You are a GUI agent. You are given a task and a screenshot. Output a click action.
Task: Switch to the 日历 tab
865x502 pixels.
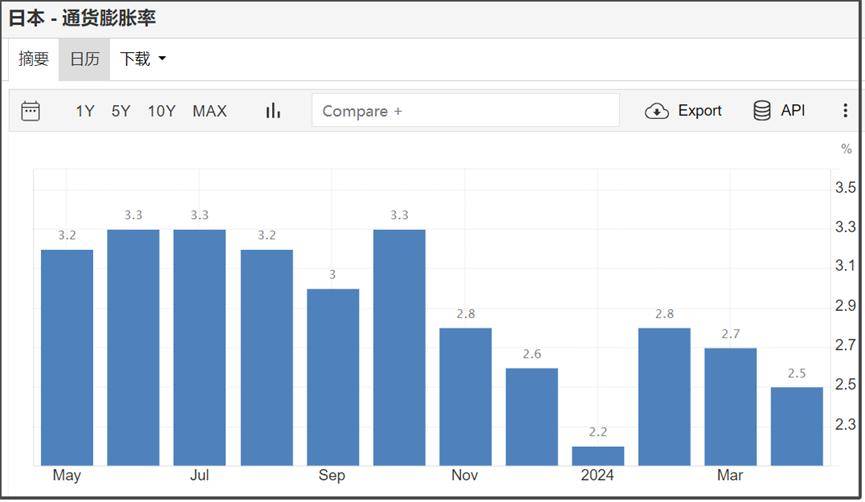click(84, 58)
